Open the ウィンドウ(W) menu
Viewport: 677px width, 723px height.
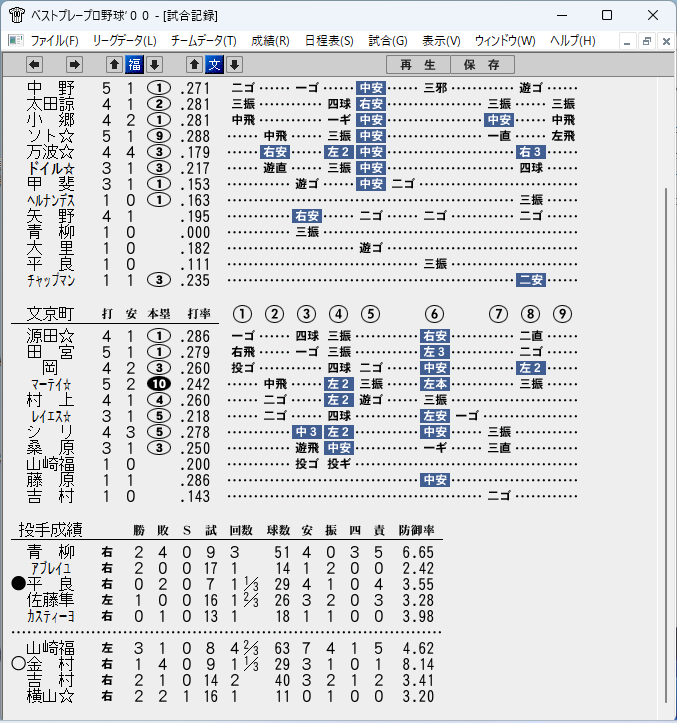(505, 41)
